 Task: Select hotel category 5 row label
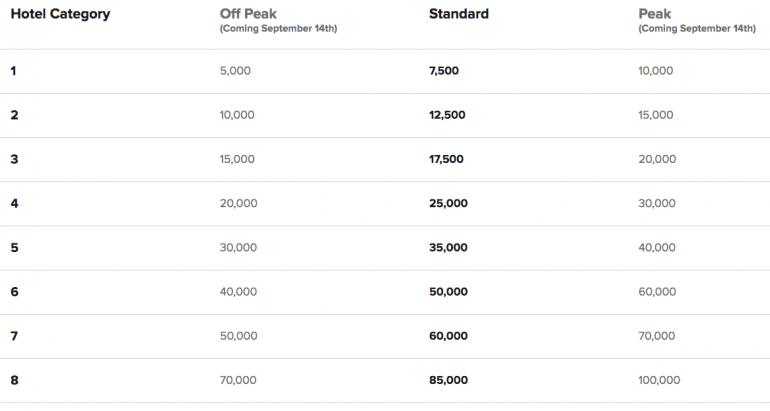coord(14,247)
